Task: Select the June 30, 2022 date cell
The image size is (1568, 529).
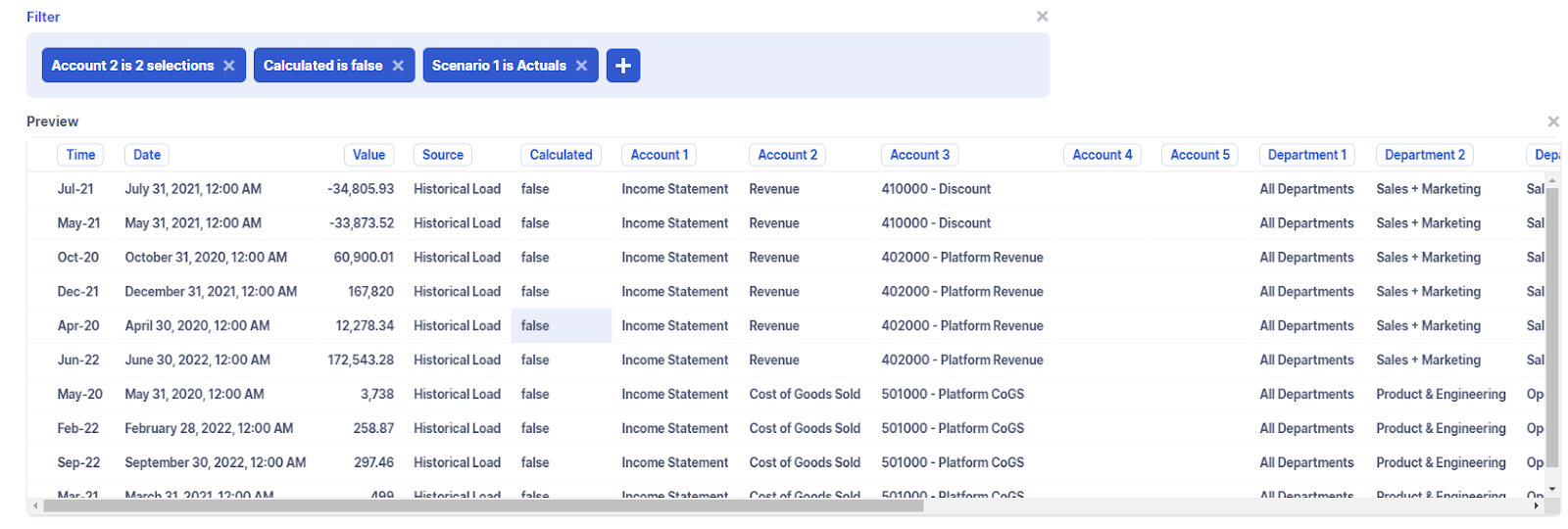Action: point(197,361)
